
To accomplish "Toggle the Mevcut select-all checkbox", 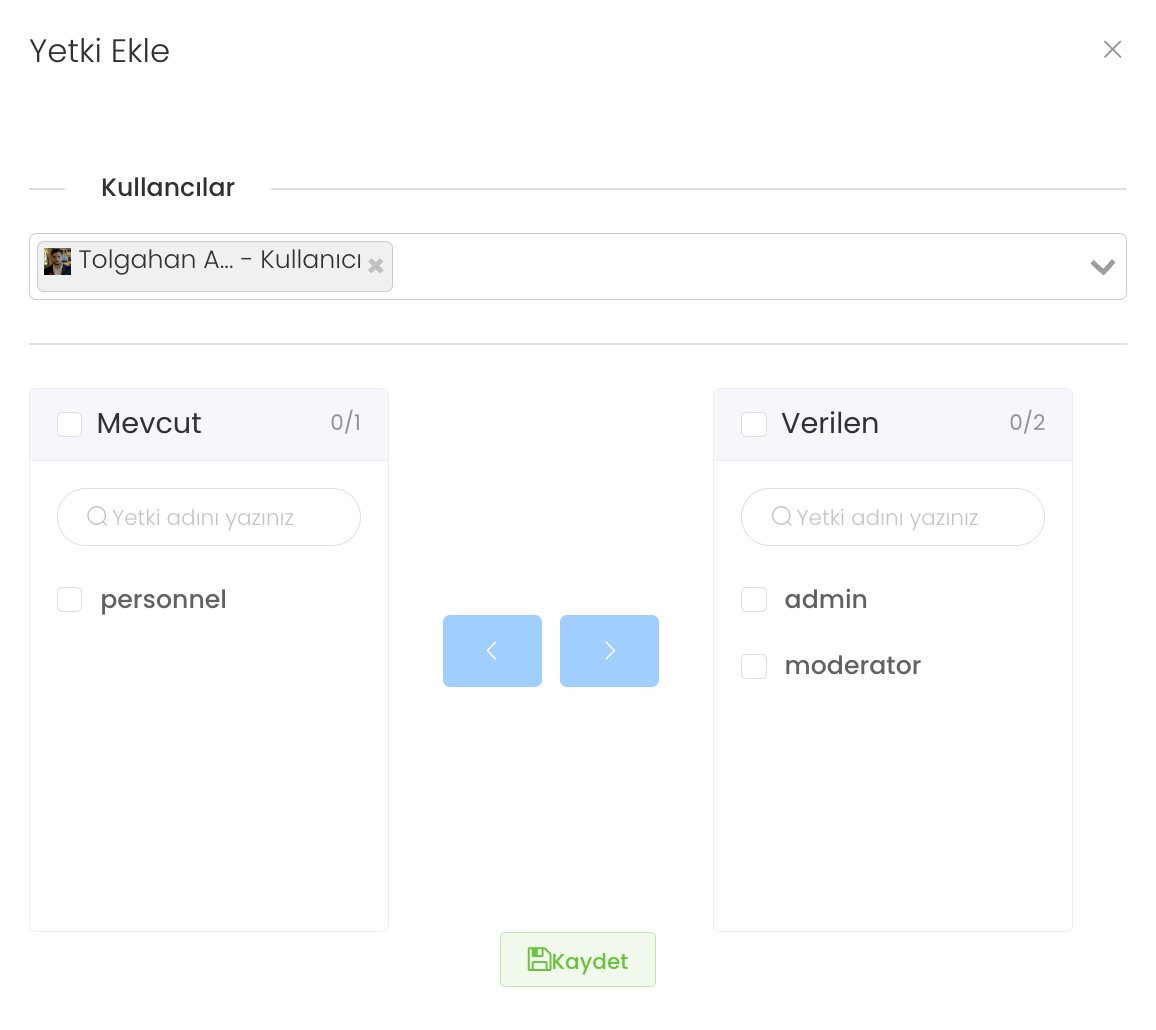I will click(70, 424).
